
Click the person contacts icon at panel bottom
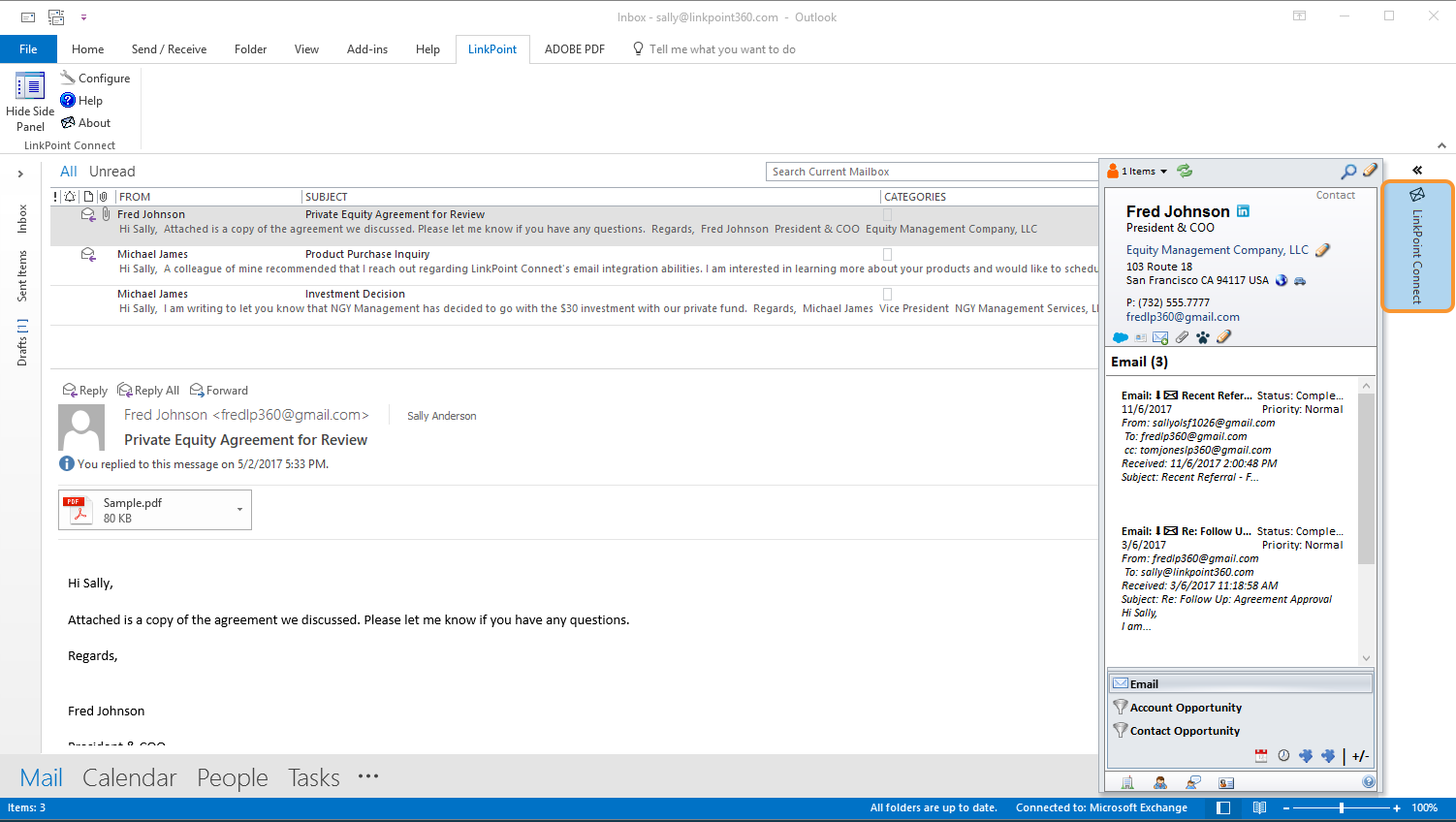(1160, 782)
